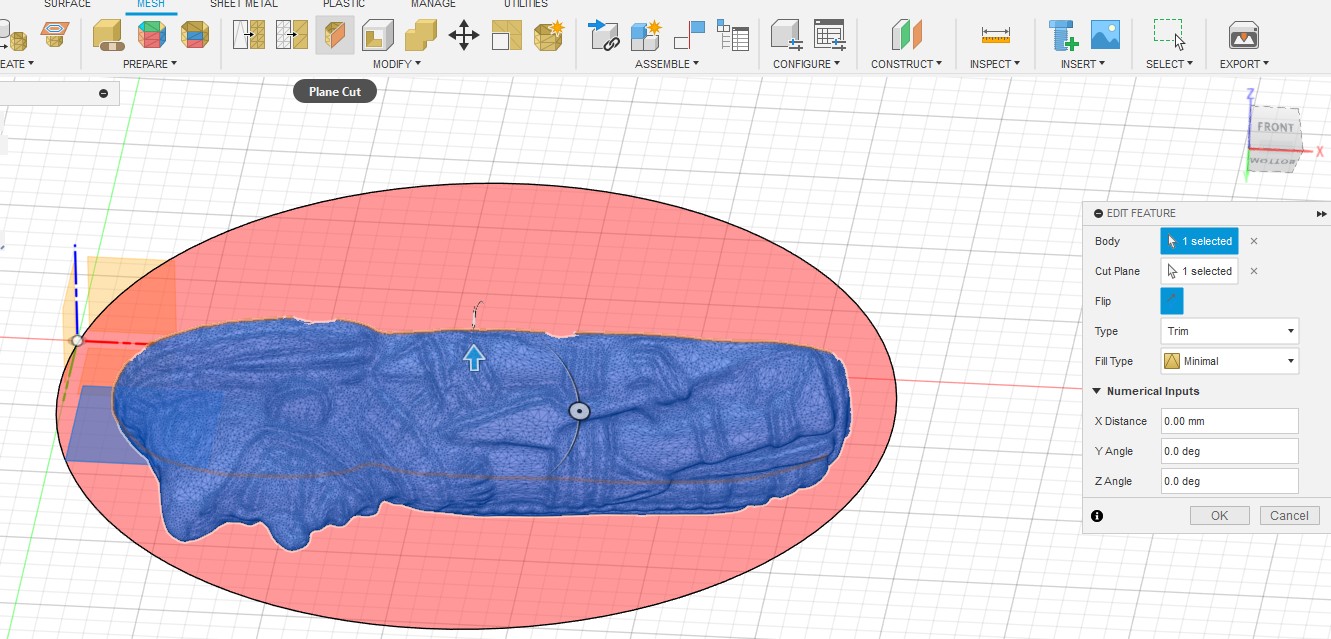The width and height of the screenshot is (1331, 639).
Task: Switch to the Sheet Metal tab
Action: click(x=243, y=4)
